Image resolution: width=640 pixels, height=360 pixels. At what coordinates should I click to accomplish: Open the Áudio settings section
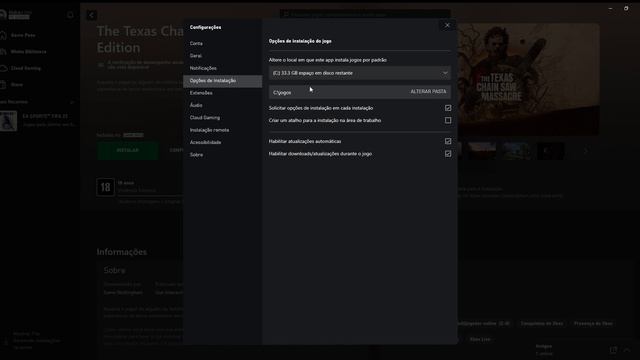[x=196, y=105]
